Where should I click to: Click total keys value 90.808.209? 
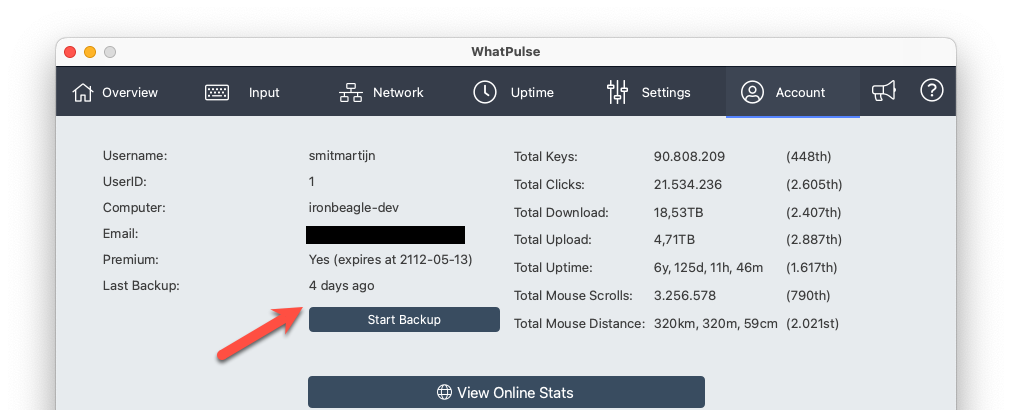pos(689,156)
